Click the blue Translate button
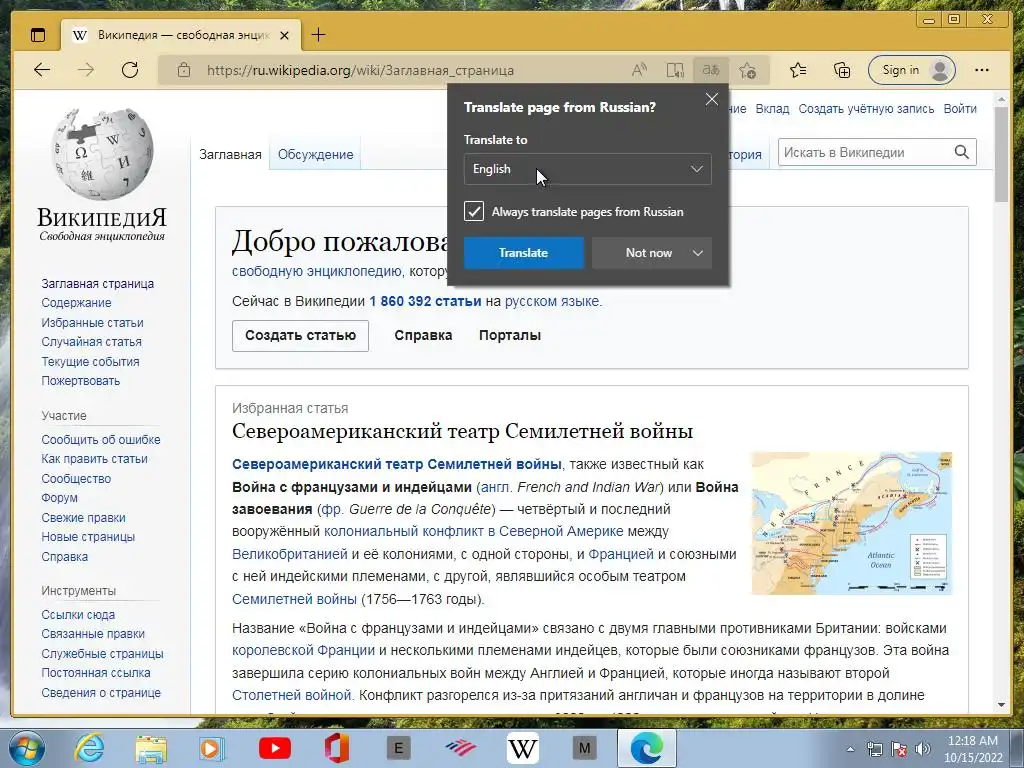Viewport: 1024px width, 768px height. [x=523, y=253]
